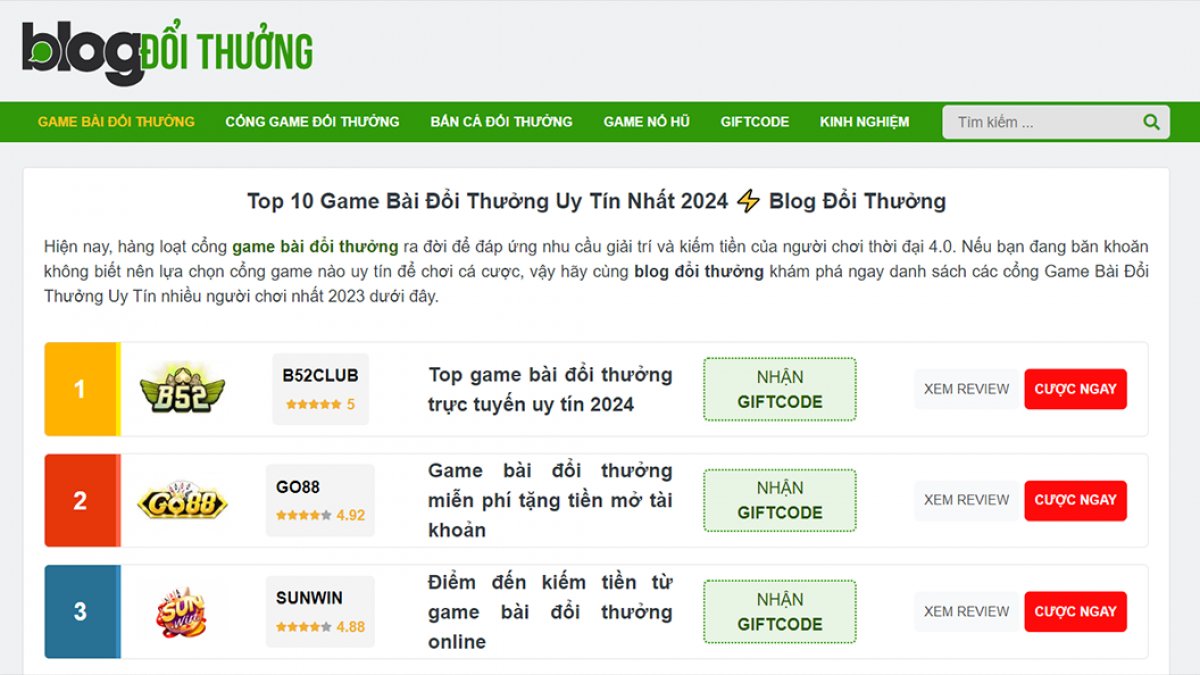Screen dimensions: 1200x675
Task: Follow the green 'game bài đổi thưởng' link
Action: tap(315, 246)
